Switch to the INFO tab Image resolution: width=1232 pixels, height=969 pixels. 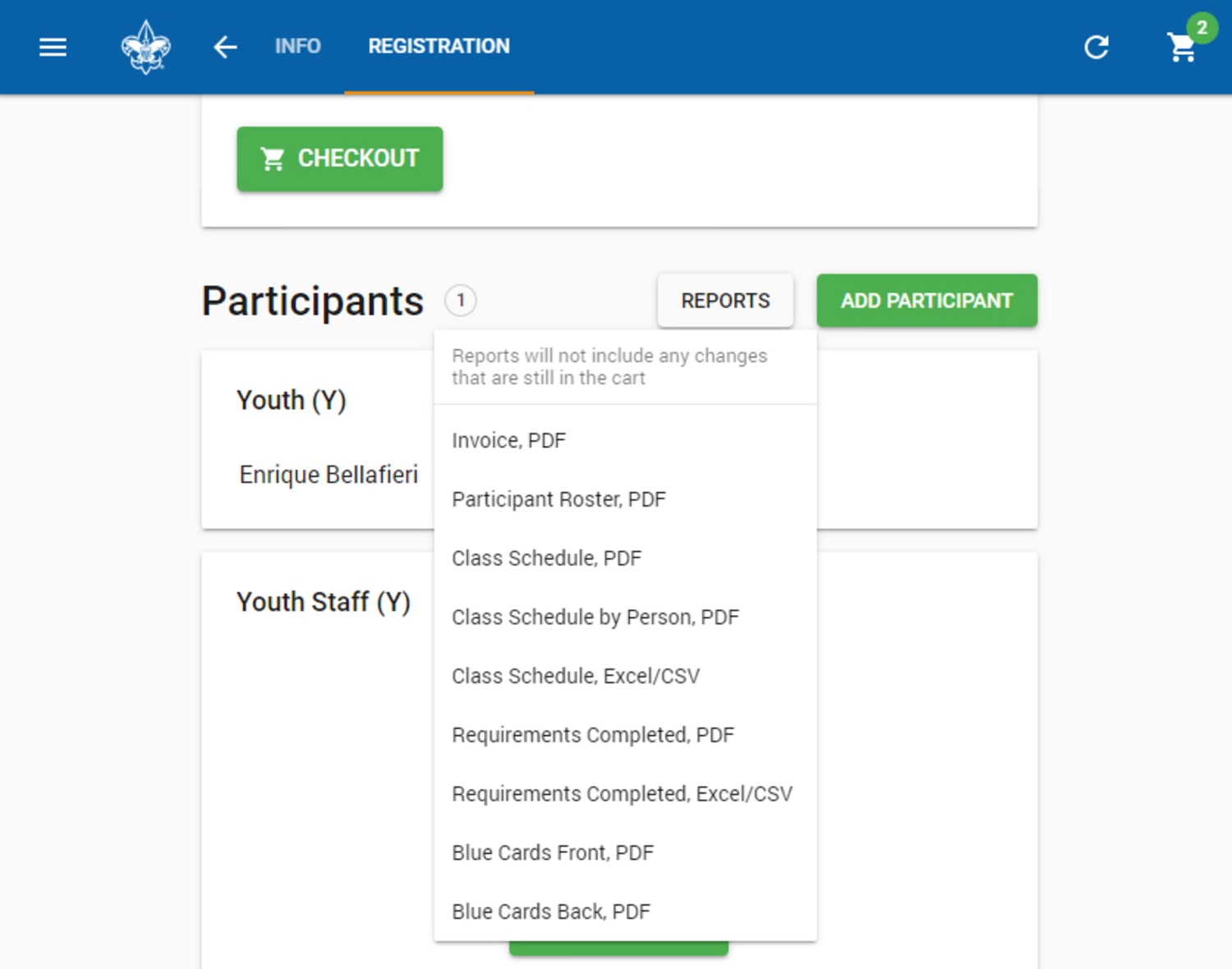[297, 46]
